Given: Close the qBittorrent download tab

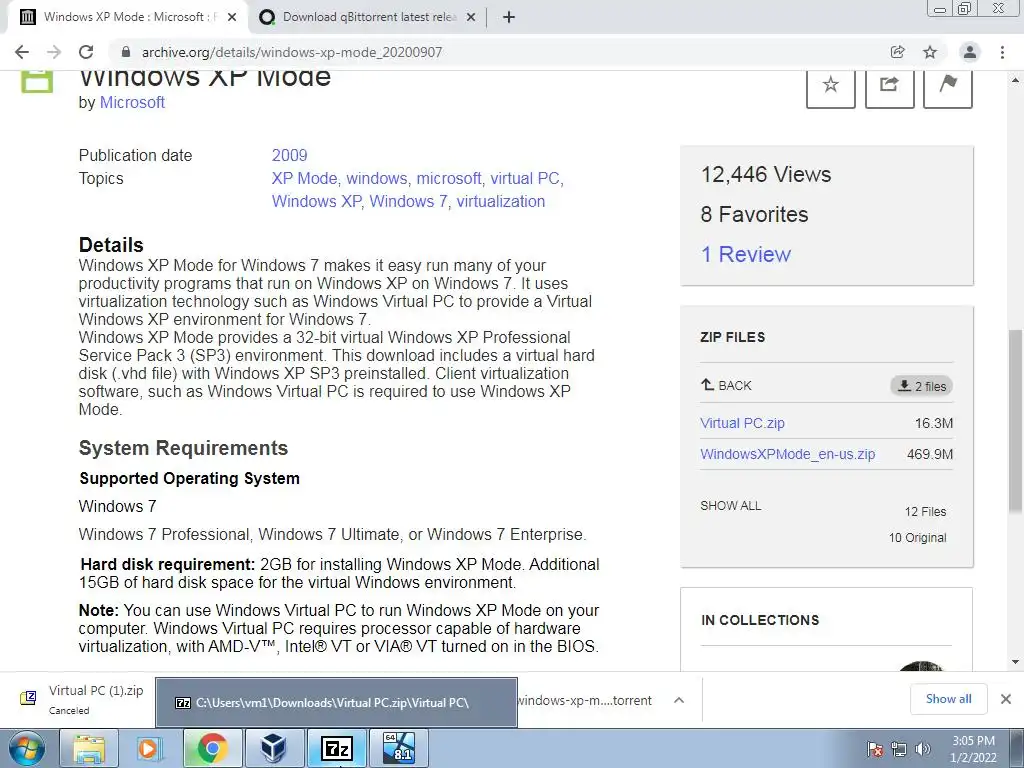Looking at the screenshot, I should [x=471, y=18].
